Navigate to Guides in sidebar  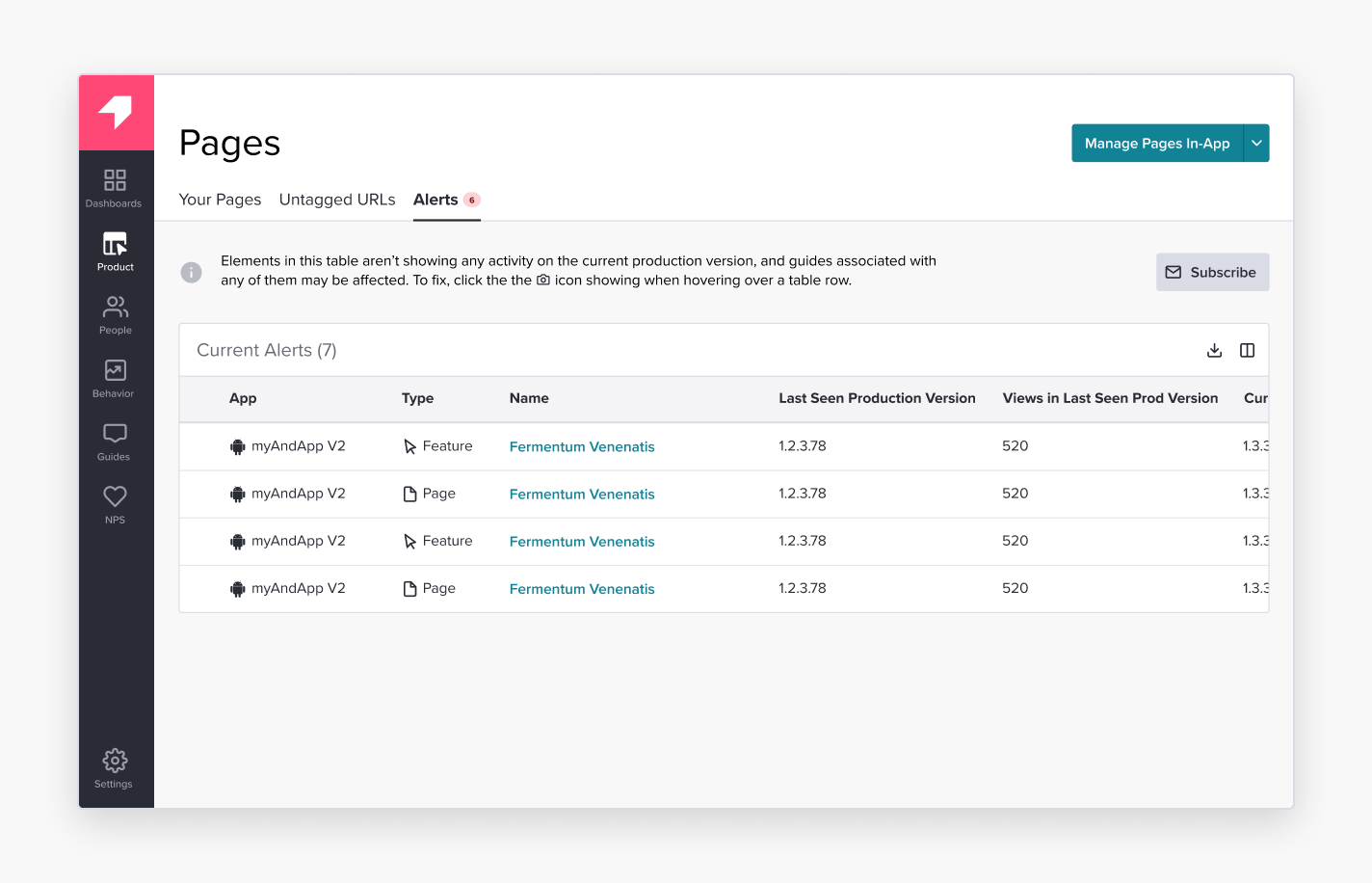(x=115, y=441)
